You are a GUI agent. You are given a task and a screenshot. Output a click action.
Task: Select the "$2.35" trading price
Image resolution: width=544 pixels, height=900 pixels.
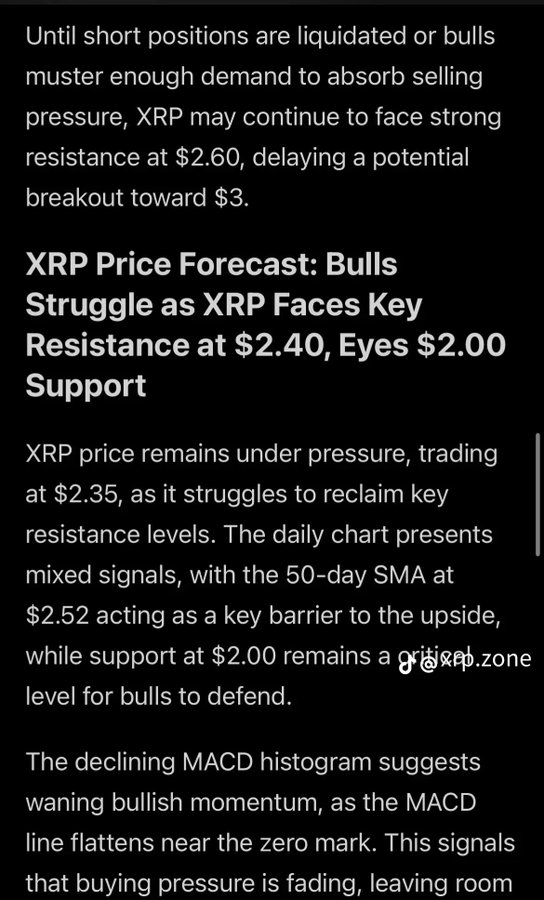(87, 494)
